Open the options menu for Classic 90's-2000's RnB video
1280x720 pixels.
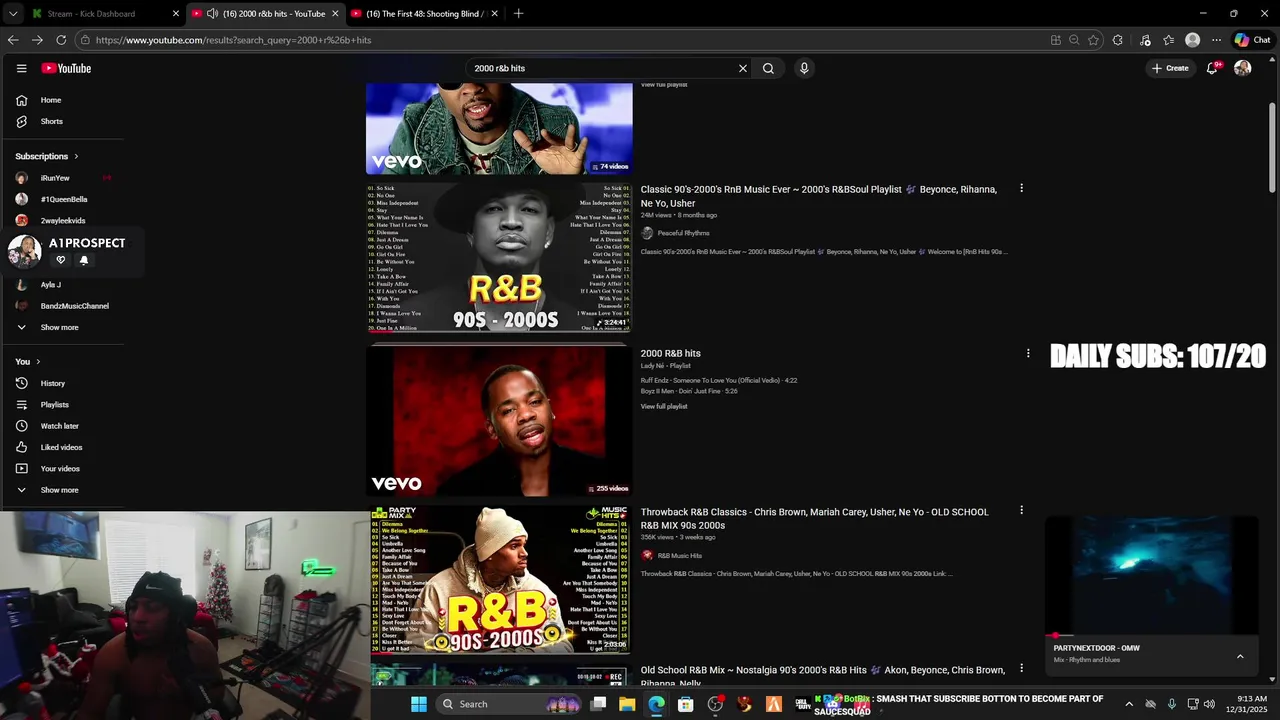1021,188
